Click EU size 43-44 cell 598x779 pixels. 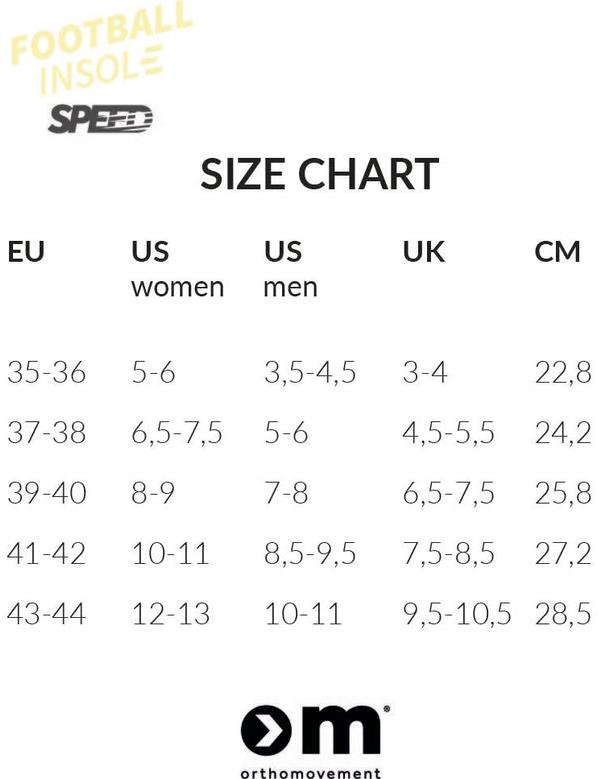47,614
